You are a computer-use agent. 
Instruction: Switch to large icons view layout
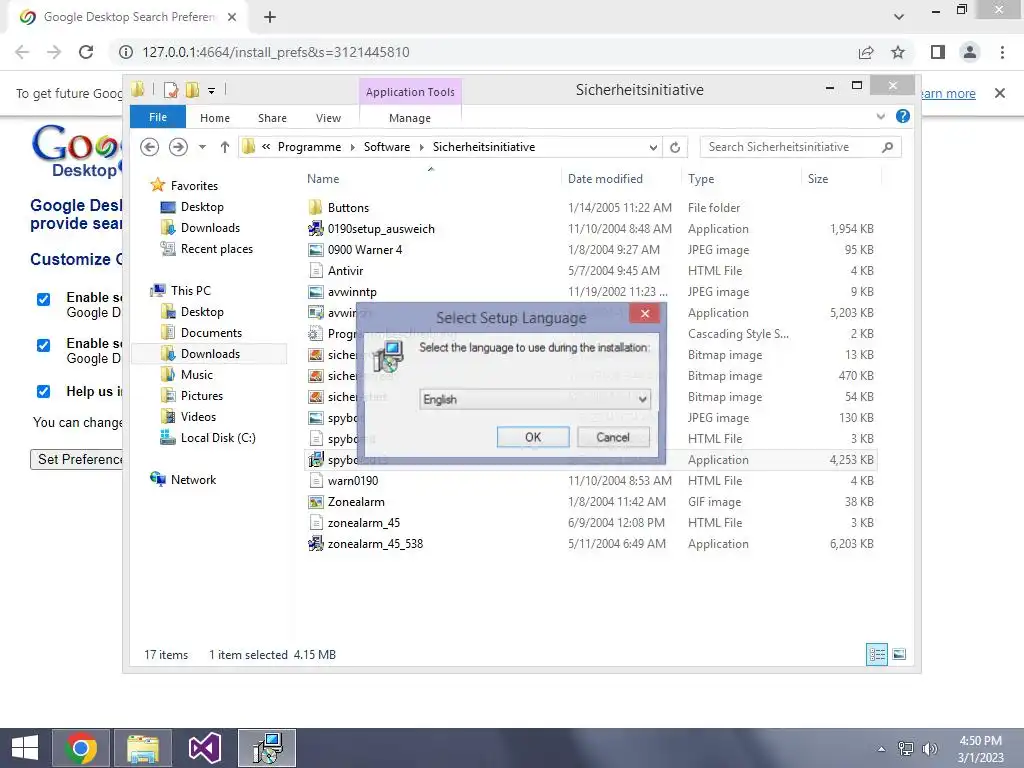pos(899,654)
